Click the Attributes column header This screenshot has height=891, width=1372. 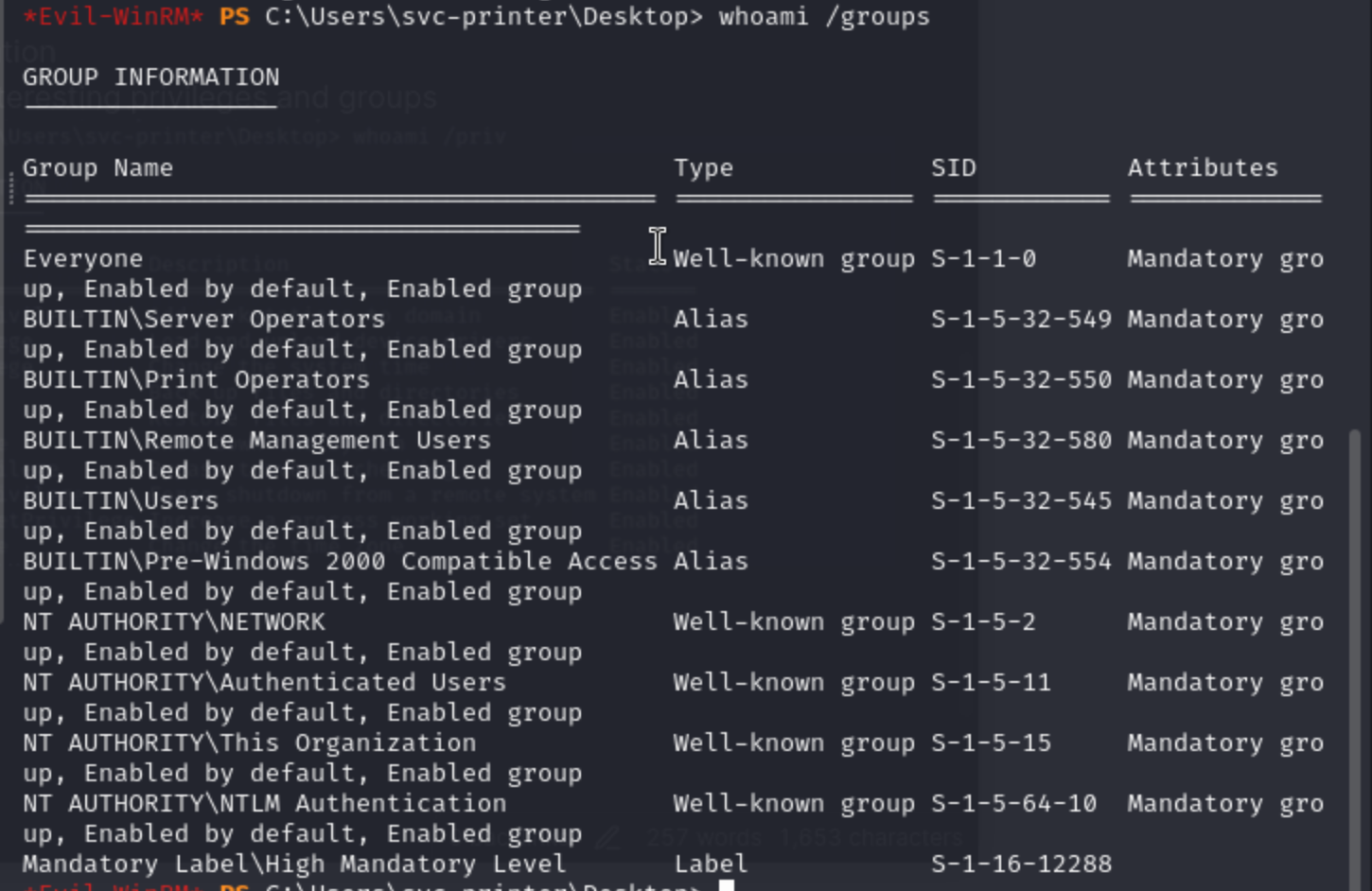pos(1202,167)
